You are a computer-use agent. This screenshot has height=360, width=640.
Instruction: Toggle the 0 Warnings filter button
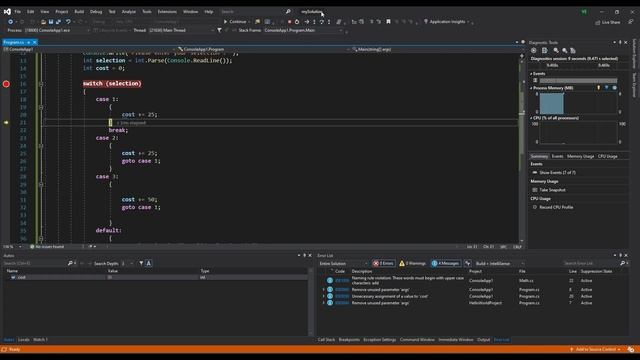[x=413, y=263]
